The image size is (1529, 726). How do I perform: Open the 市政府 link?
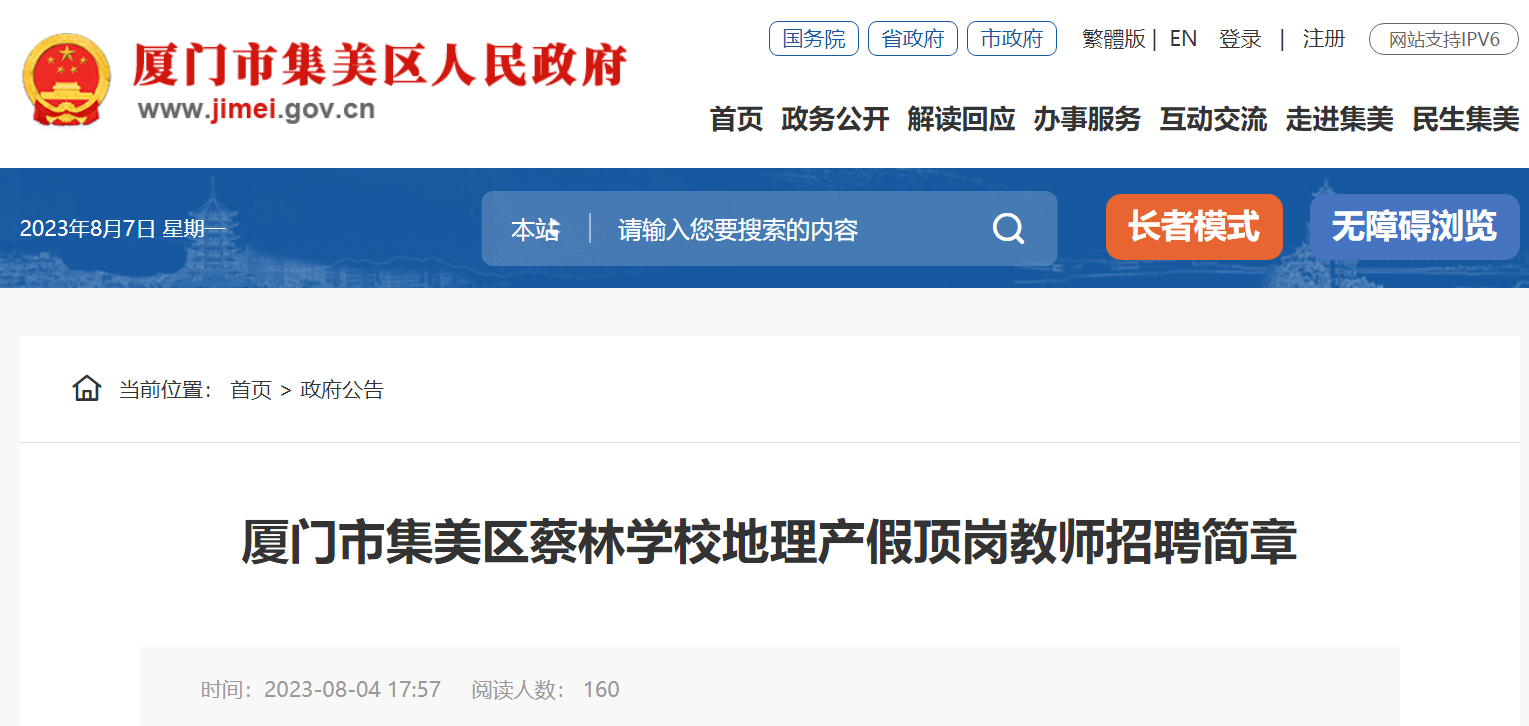click(x=1012, y=39)
